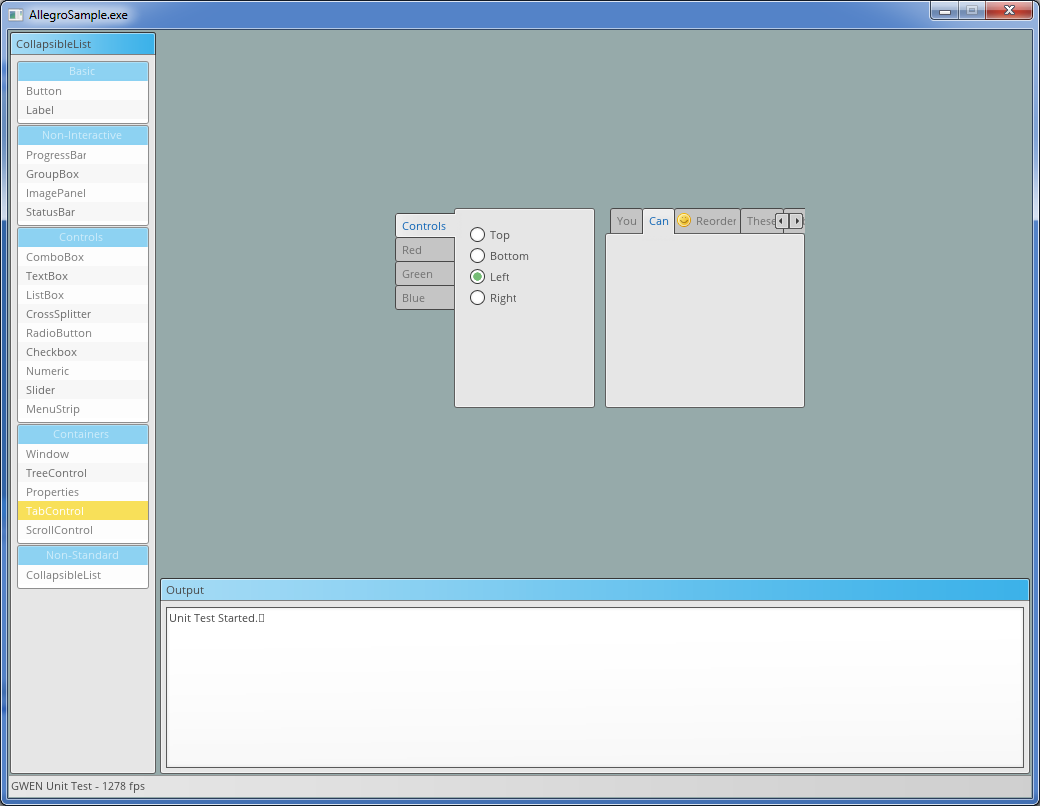Click the smiley icon on Reorder tab

(684, 221)
